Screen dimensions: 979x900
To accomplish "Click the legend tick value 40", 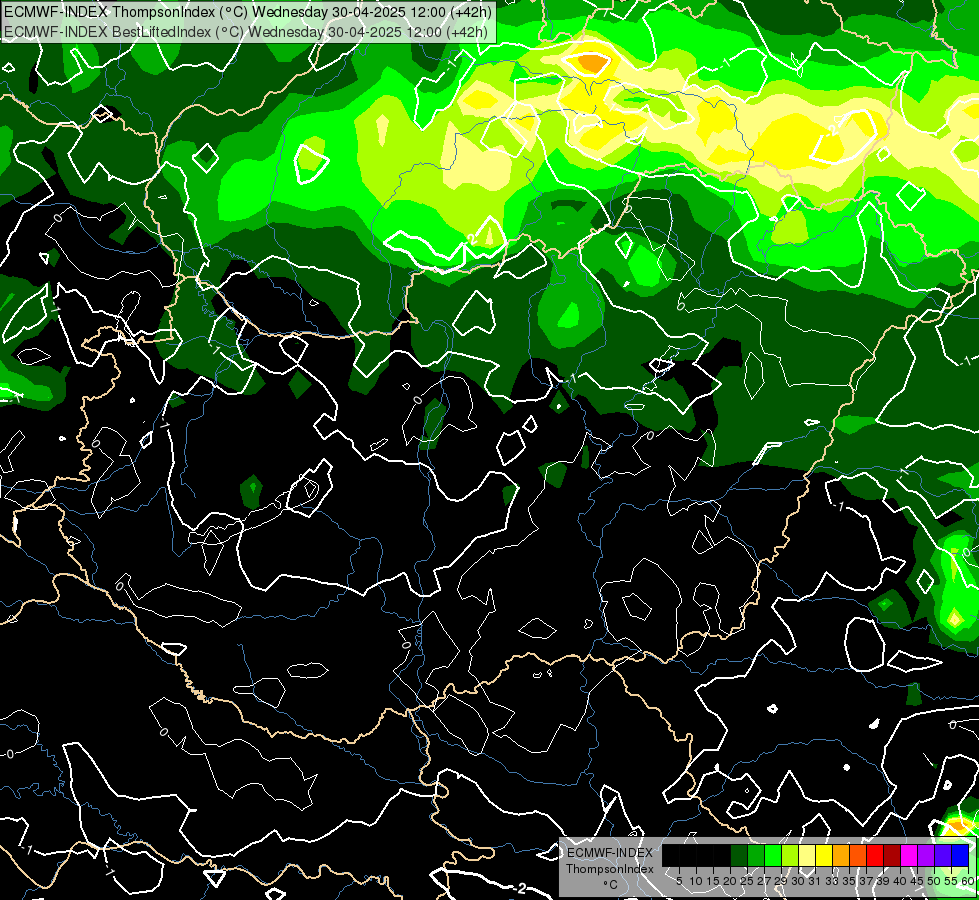I will 900,881.
